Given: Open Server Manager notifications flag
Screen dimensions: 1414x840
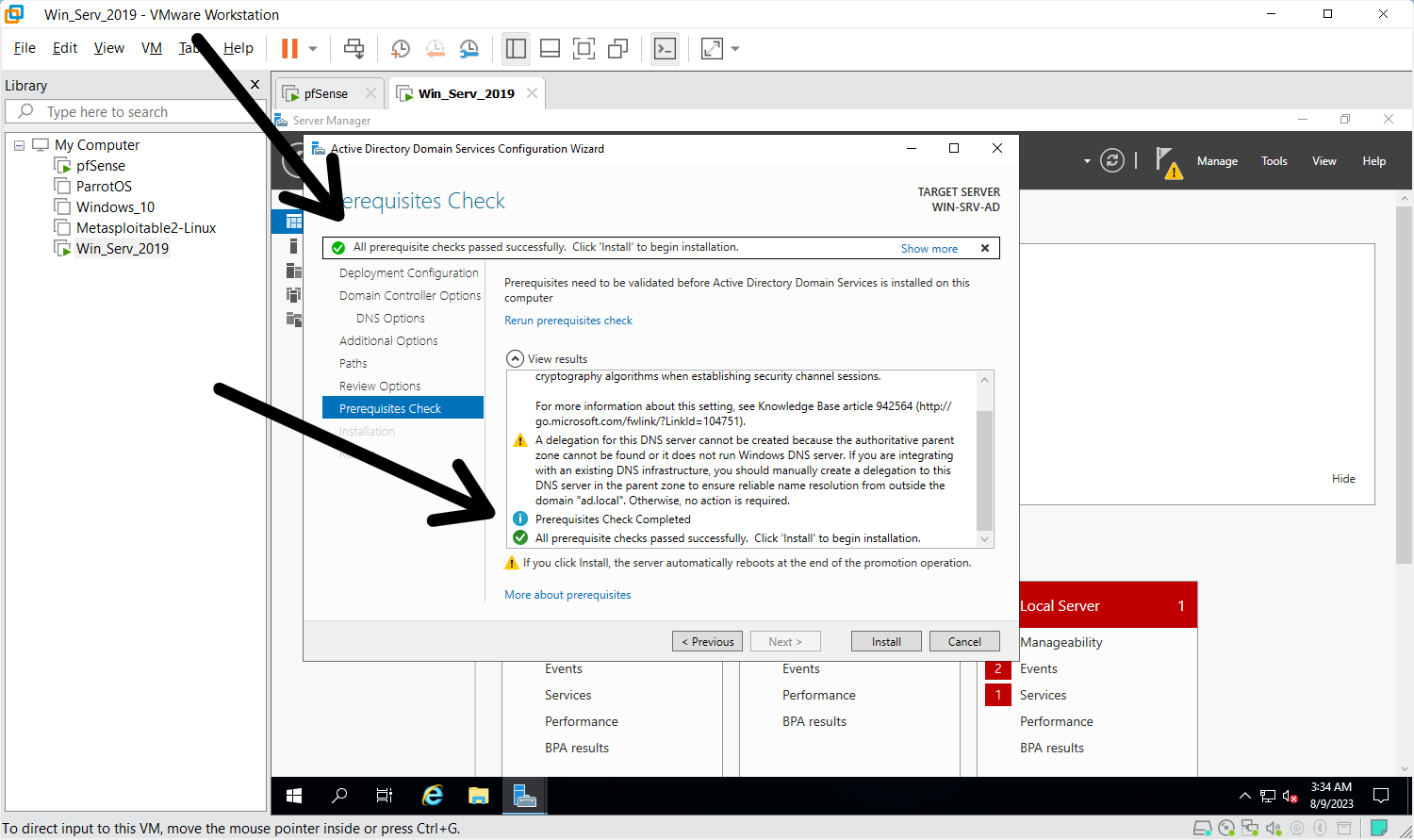Looking at the screenshot, I should 1168,162.
